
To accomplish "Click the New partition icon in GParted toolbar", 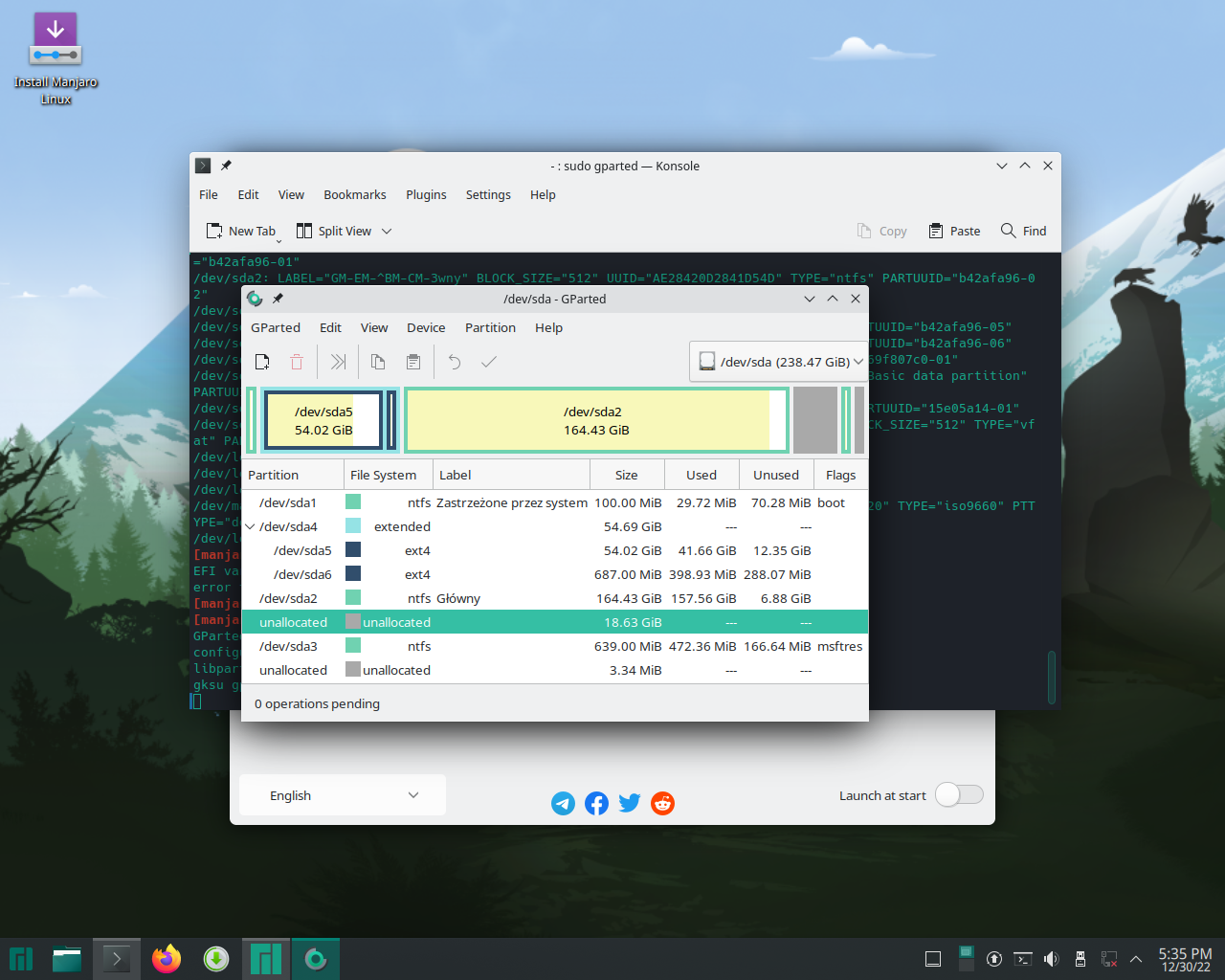I will (262, 362).
